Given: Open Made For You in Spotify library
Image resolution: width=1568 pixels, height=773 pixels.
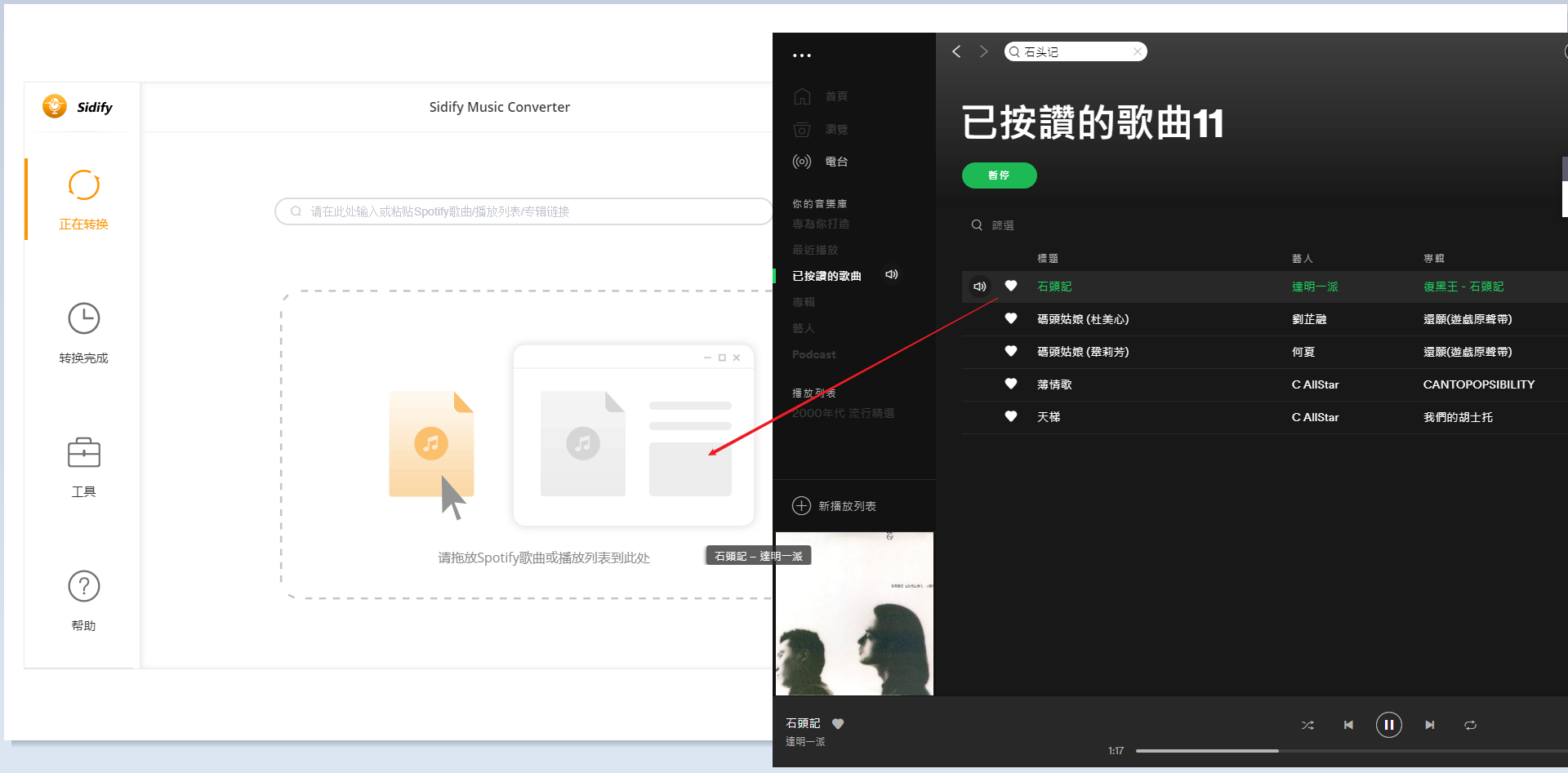Looking at the screenshot, I should click(821, 224).
